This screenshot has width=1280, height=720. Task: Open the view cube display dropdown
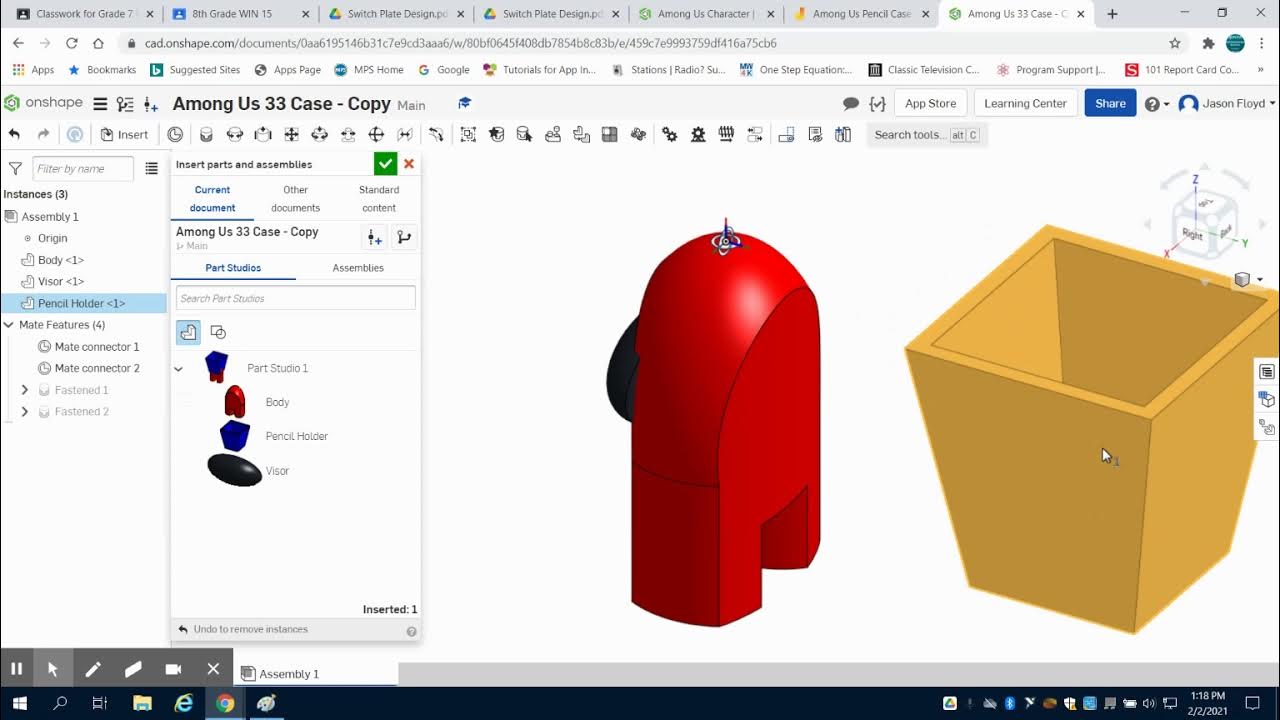(1248, 280)
